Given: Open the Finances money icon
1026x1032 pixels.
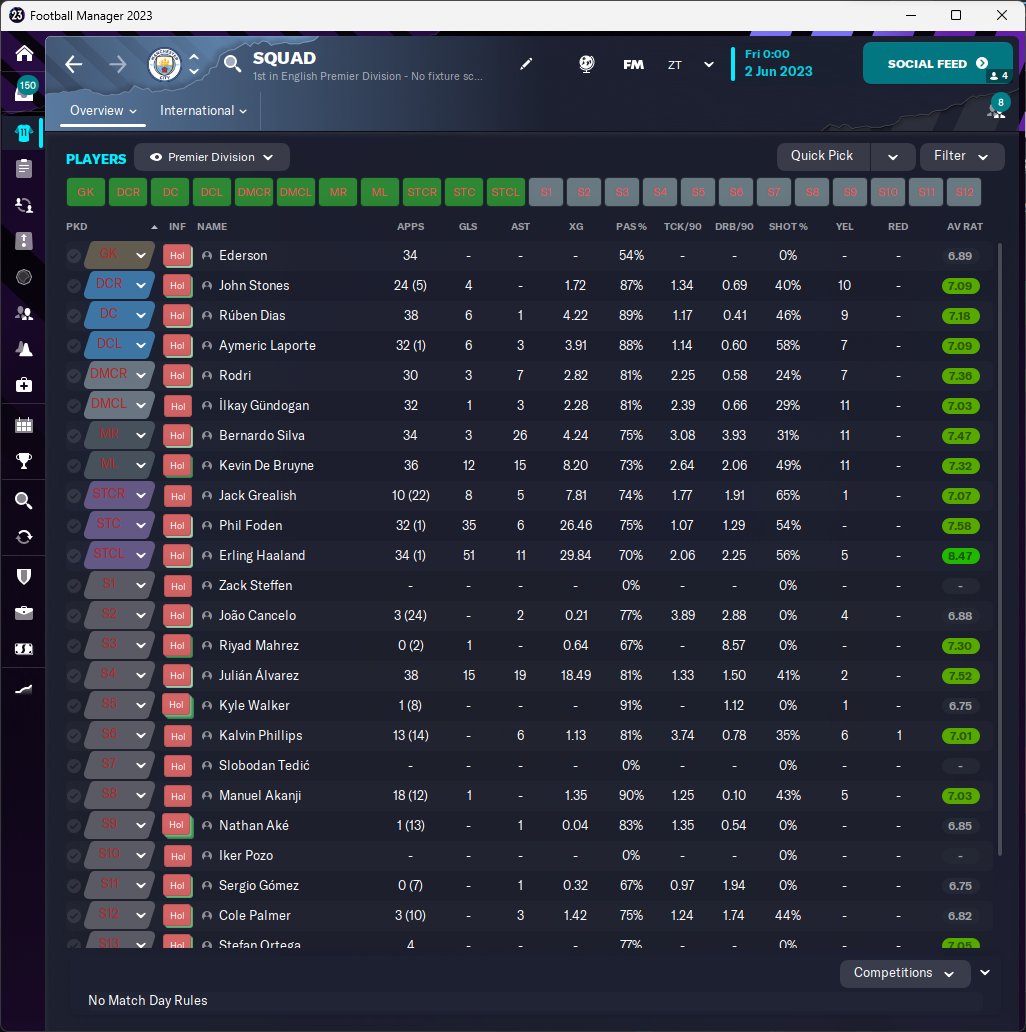Looking at the screenshot, I should (x=24, y=649).
